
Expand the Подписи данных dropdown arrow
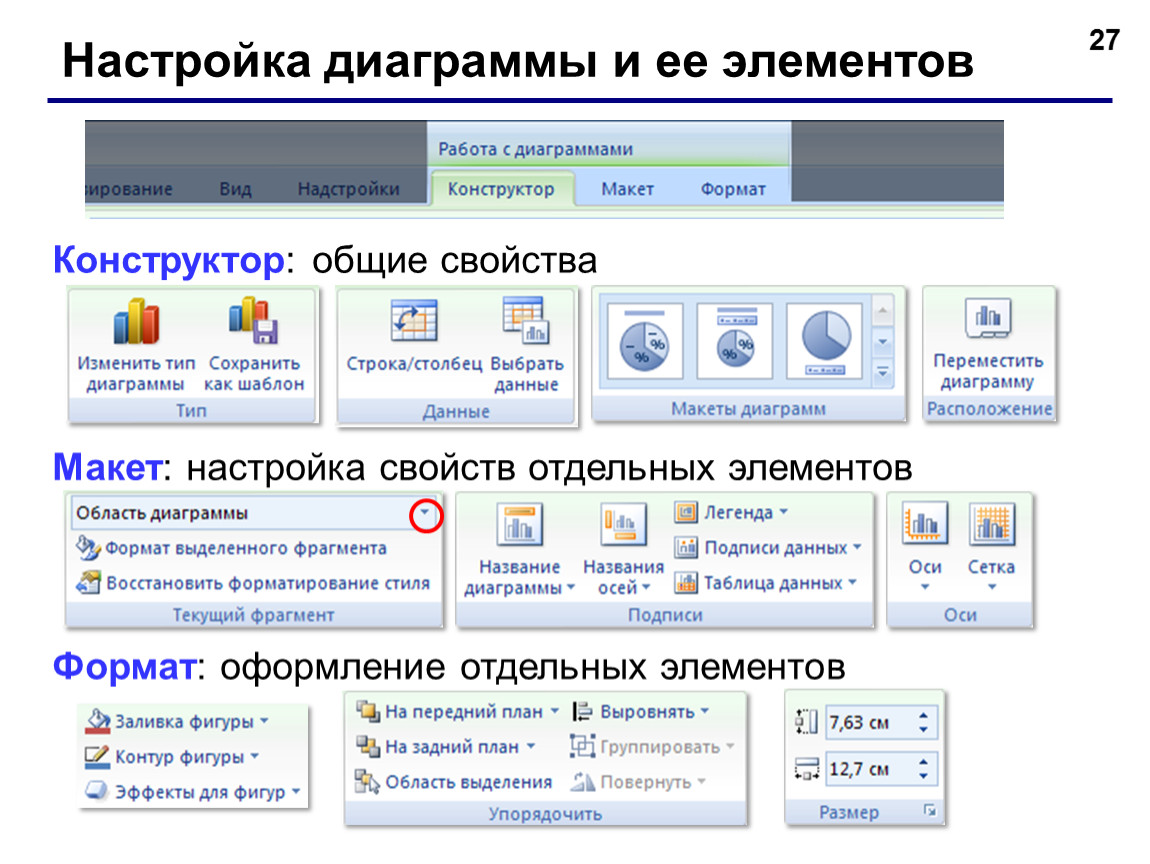(857, 546)
